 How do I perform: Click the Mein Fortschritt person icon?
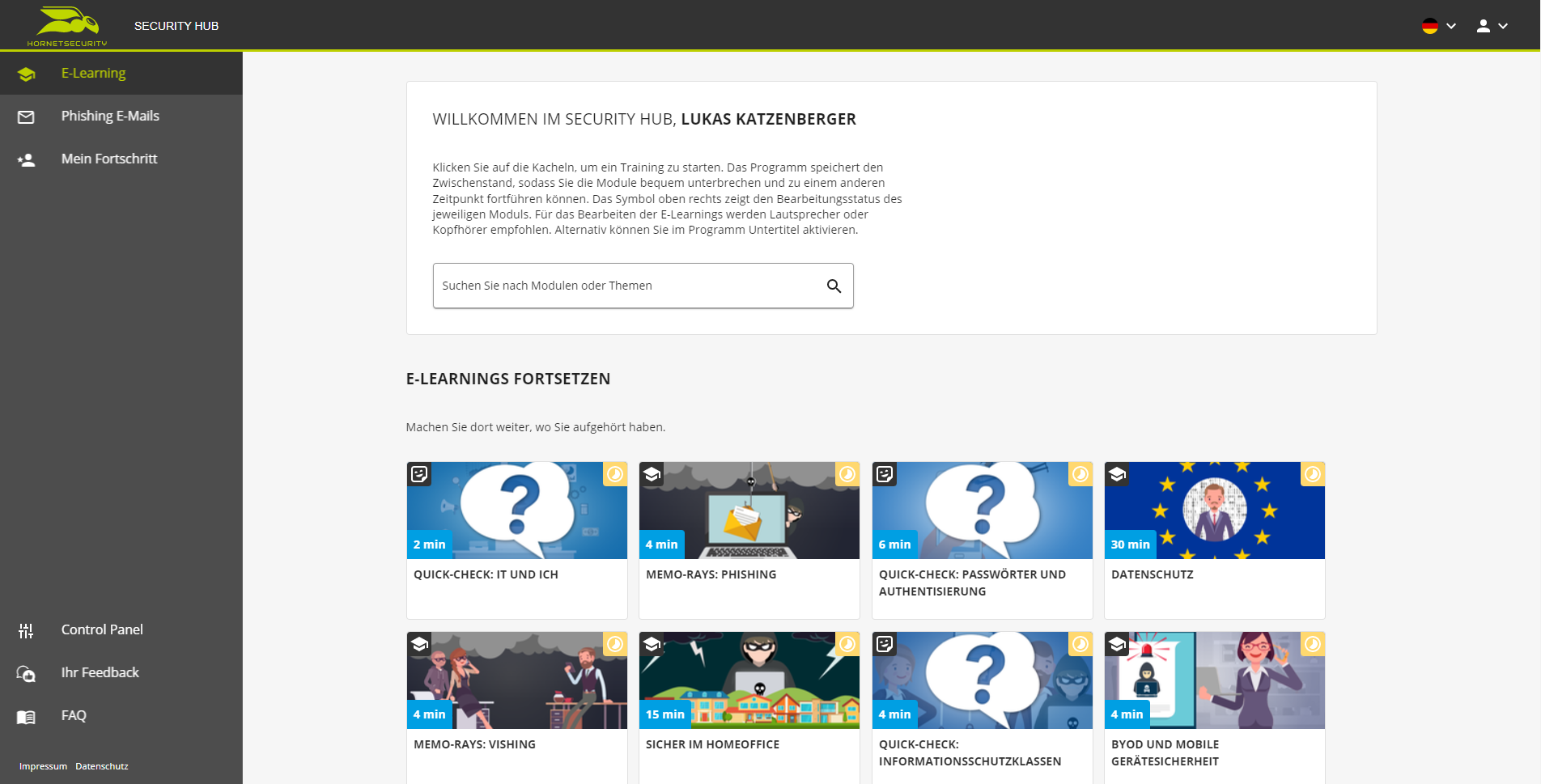26,159
